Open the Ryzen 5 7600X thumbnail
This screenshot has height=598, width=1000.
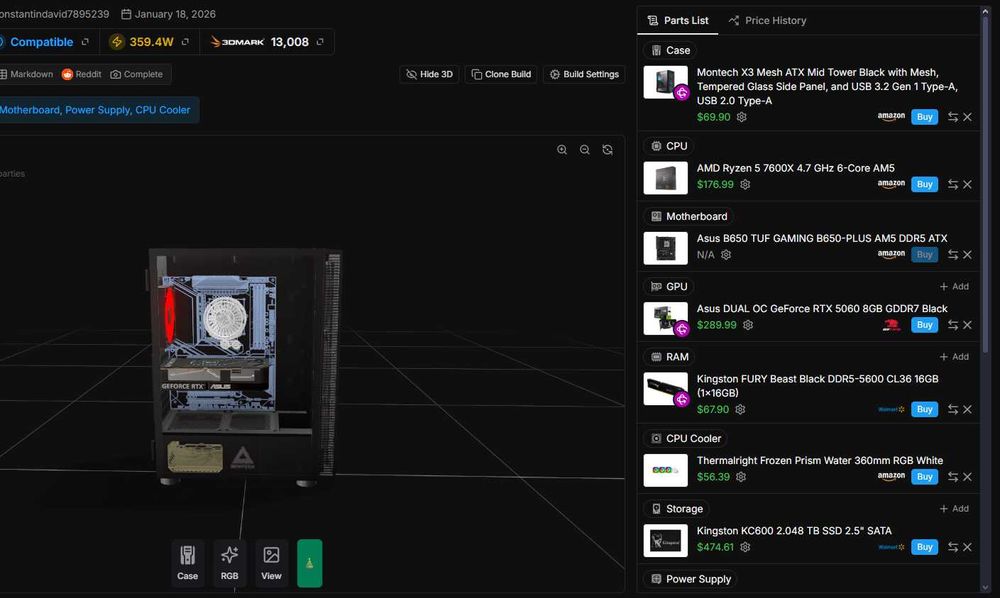pyautogui.click(x=665, y=178)
